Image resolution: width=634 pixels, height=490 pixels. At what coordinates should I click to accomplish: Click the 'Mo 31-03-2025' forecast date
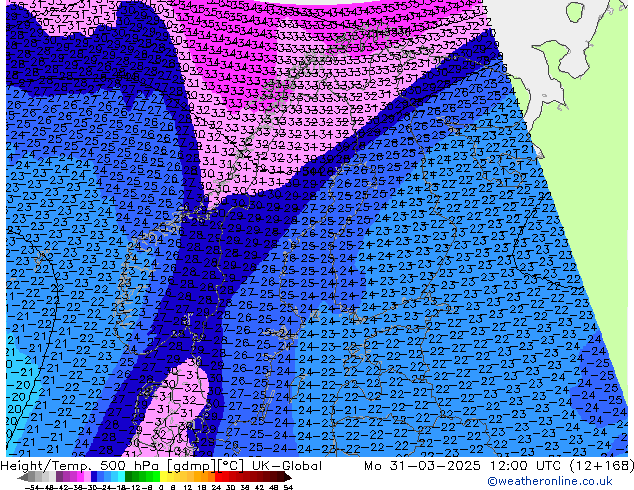pos(423,466)
